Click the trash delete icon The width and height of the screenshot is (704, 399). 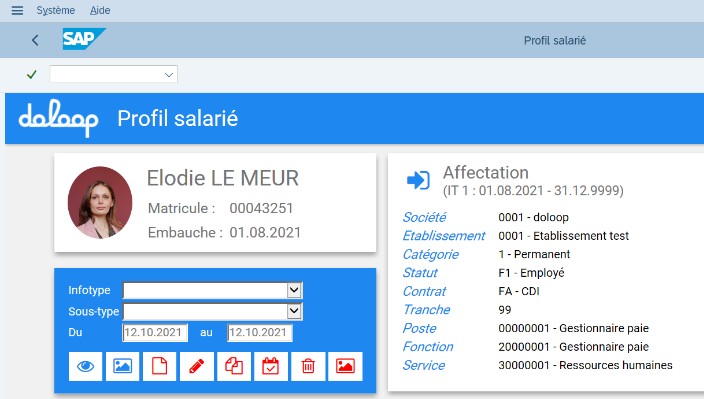(x=308, y=366)
